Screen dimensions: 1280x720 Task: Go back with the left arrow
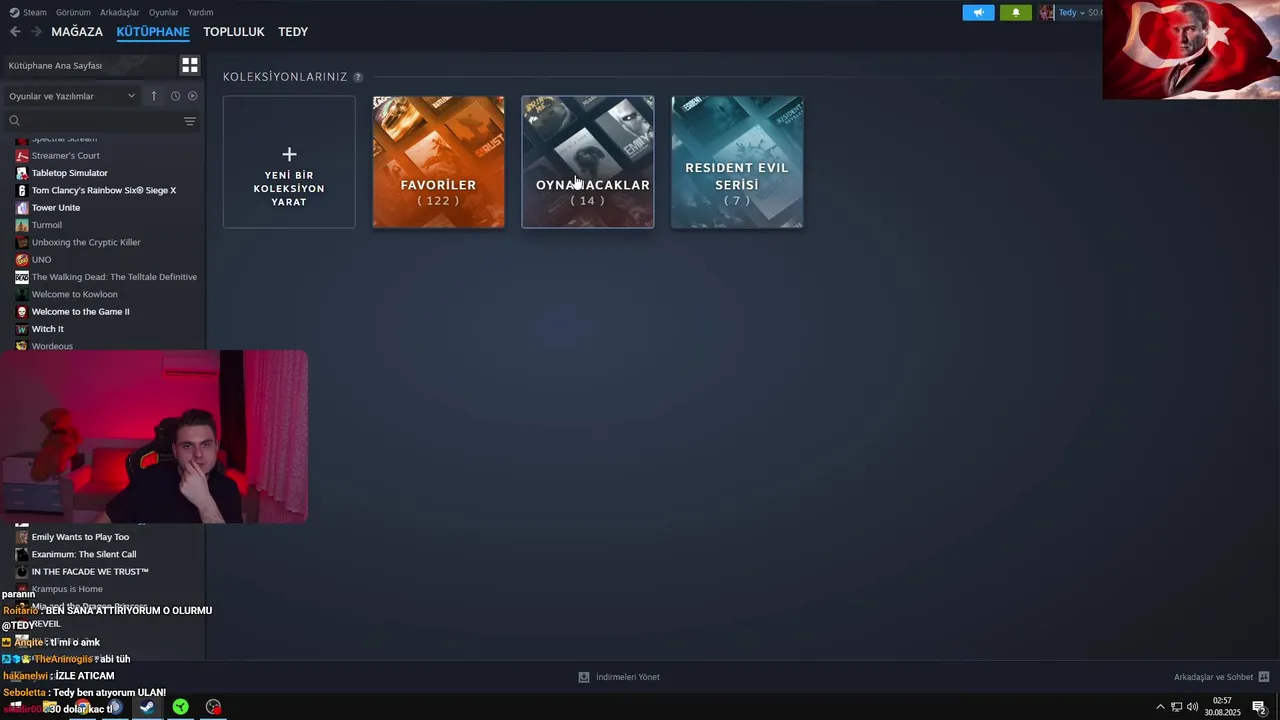(x=15, y=32)
